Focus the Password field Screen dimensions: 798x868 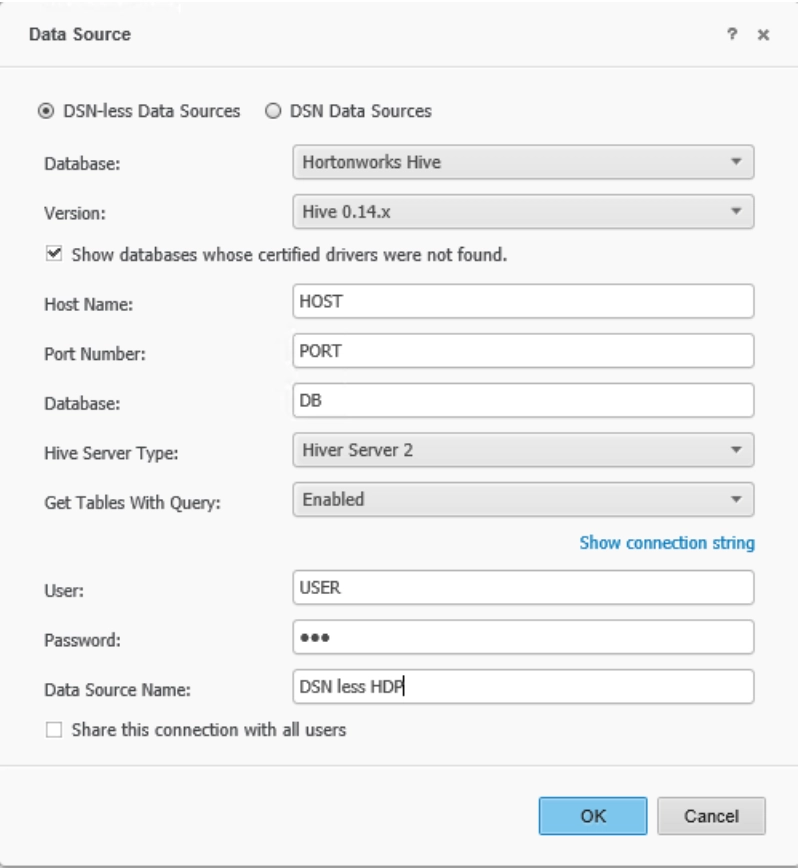523,637
